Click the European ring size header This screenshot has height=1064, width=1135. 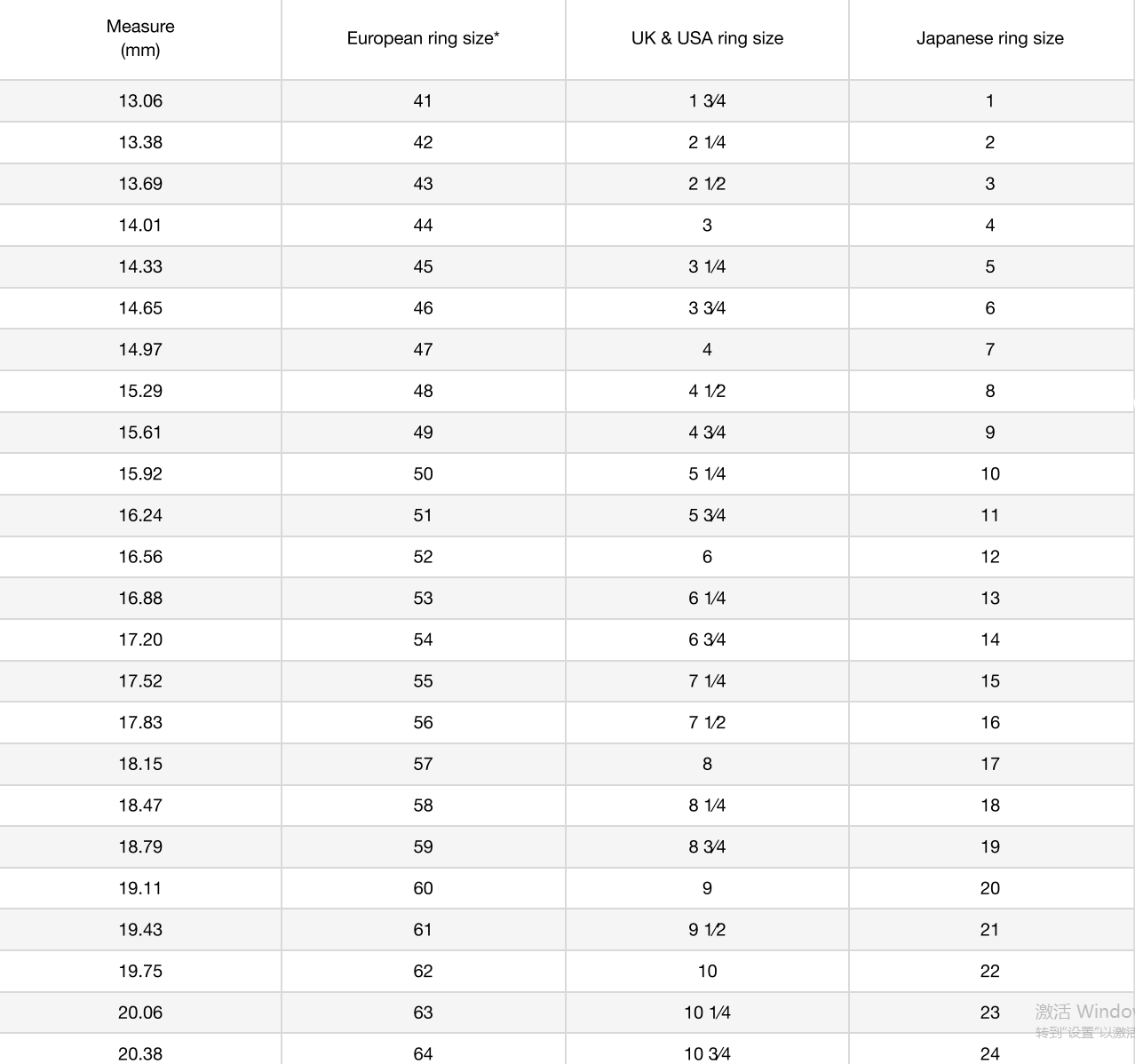[423, 38]
